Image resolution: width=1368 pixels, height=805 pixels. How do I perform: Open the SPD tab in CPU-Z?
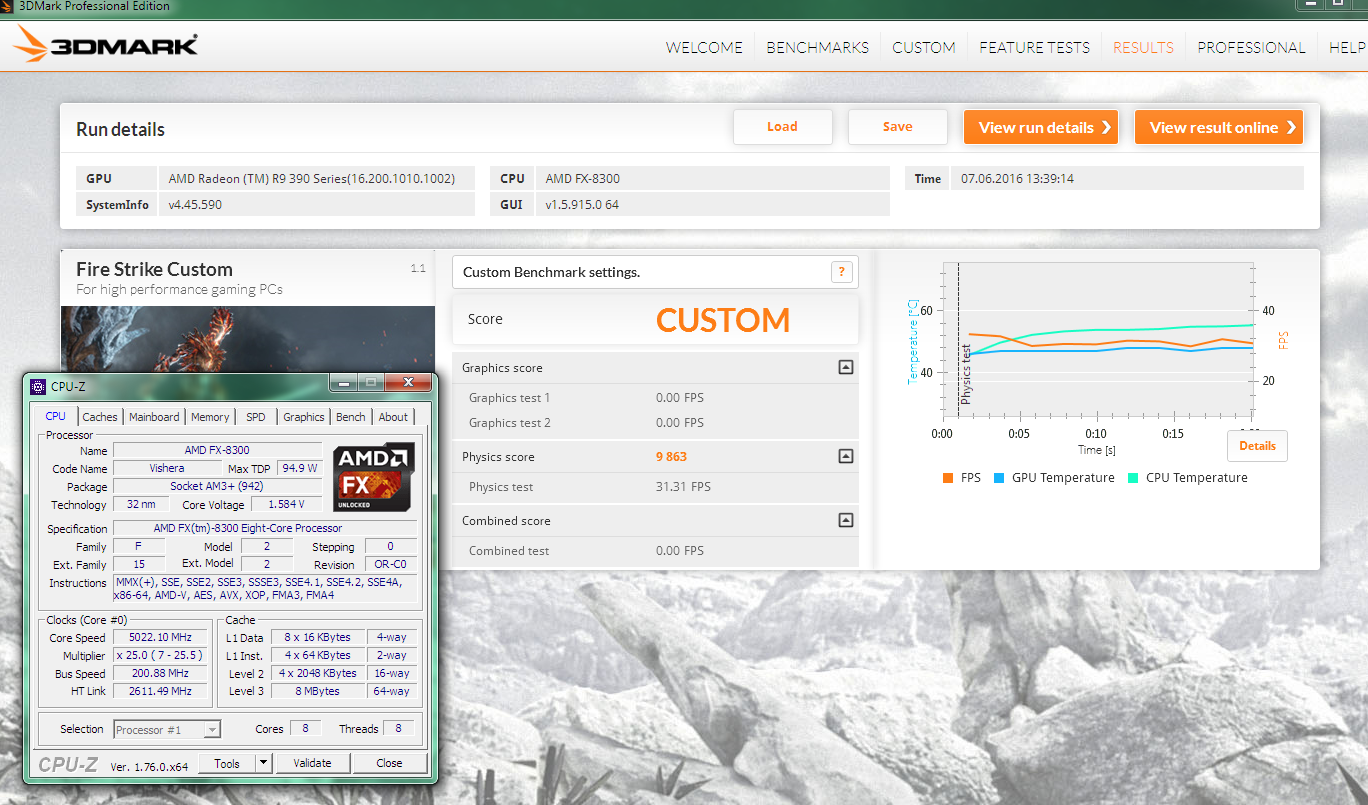[256, 417]
